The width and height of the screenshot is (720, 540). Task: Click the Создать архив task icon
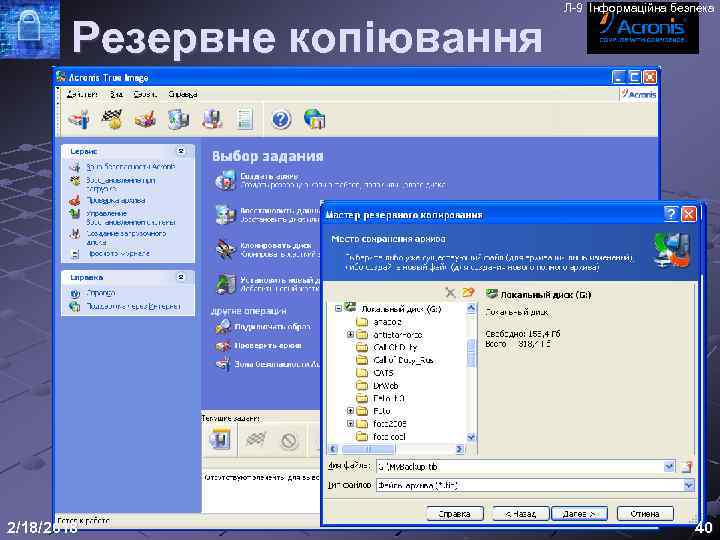225,180
